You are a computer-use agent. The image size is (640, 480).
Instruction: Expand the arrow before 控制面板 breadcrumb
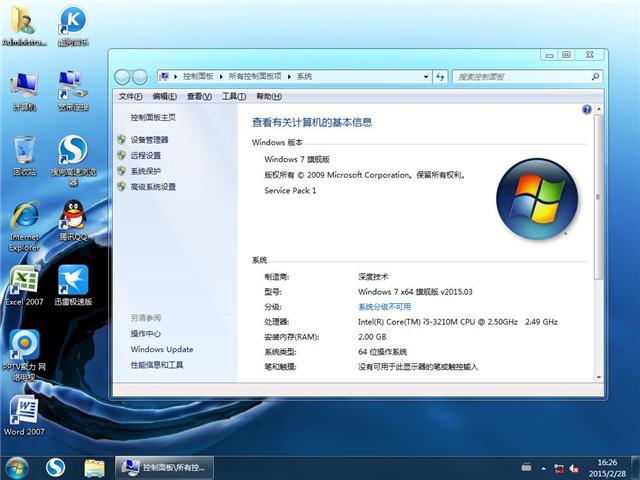176,77
